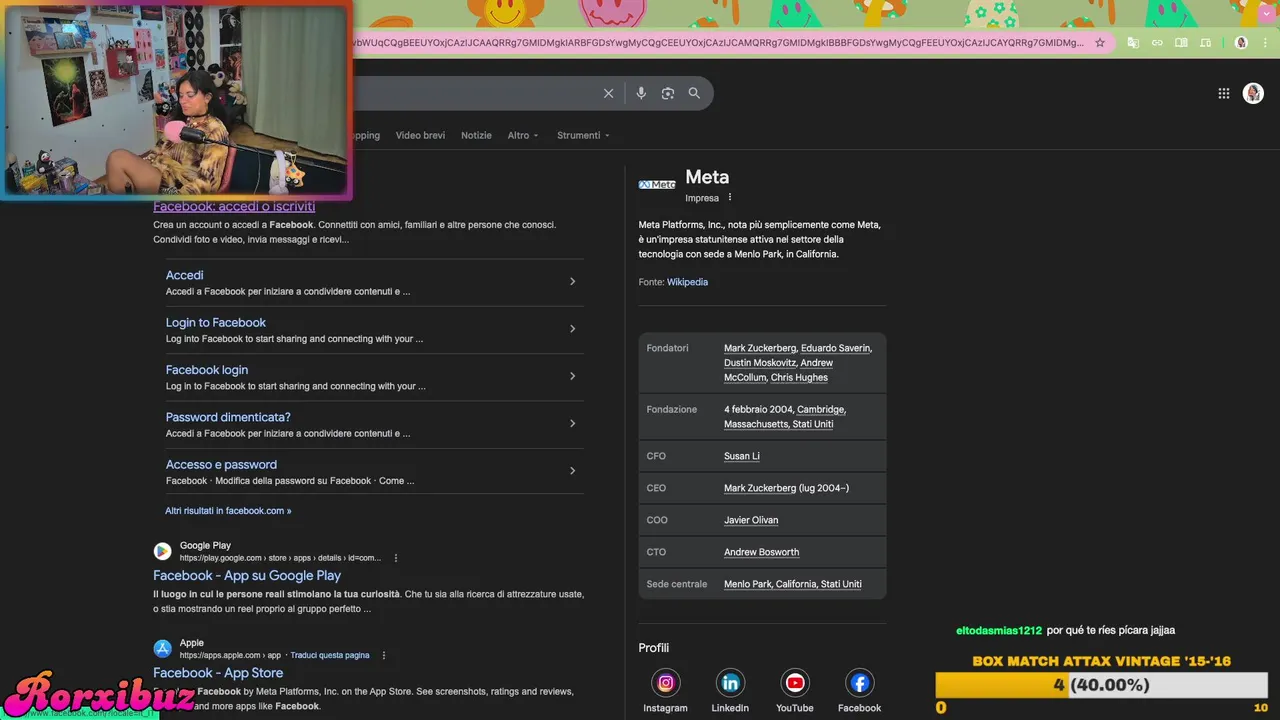Open Menlo Park, California, Stati Uniti link
Image resolution: width=1280 pixels, height=720 pixels.
tap(792, 584)
